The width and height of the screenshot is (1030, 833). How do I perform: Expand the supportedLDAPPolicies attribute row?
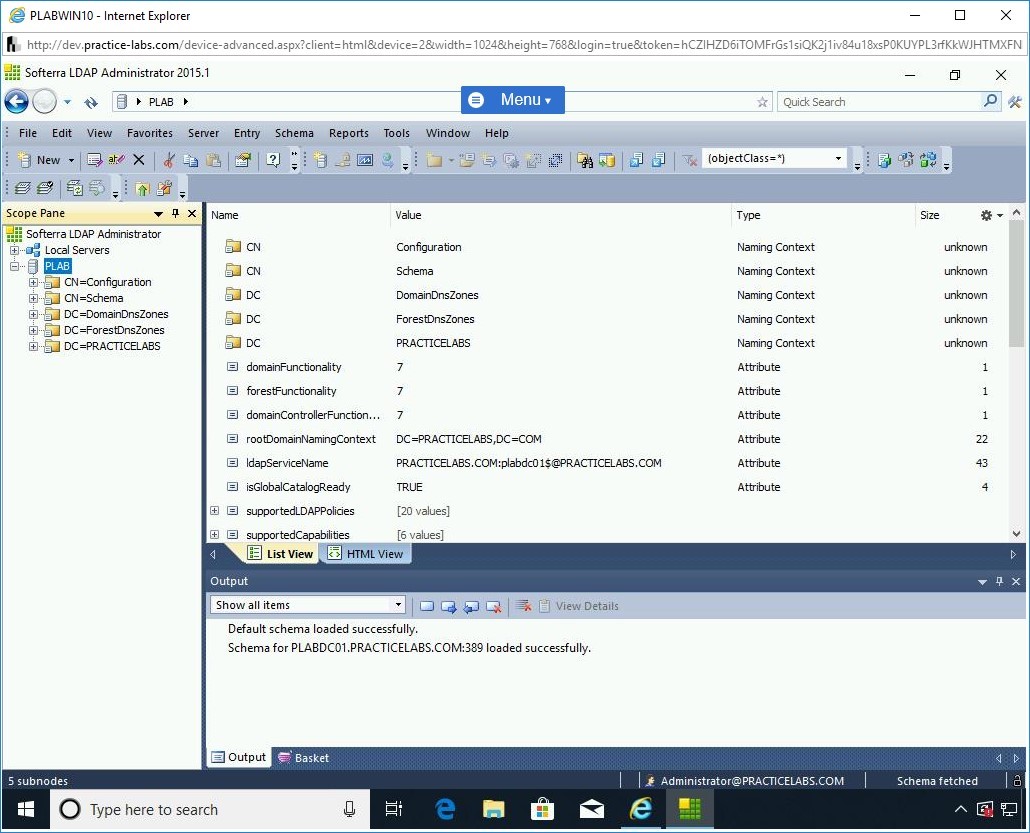tap(214, 511)
